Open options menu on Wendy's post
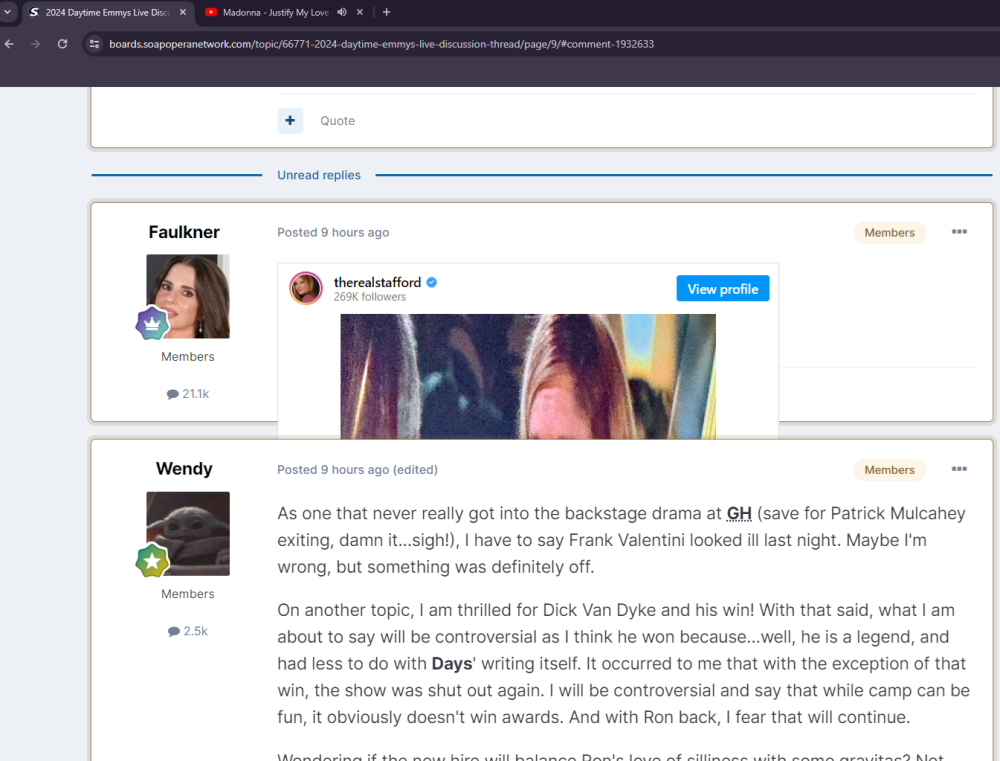Image resolution: width=1000 pixels, height=761 pixels. [959, 469]
